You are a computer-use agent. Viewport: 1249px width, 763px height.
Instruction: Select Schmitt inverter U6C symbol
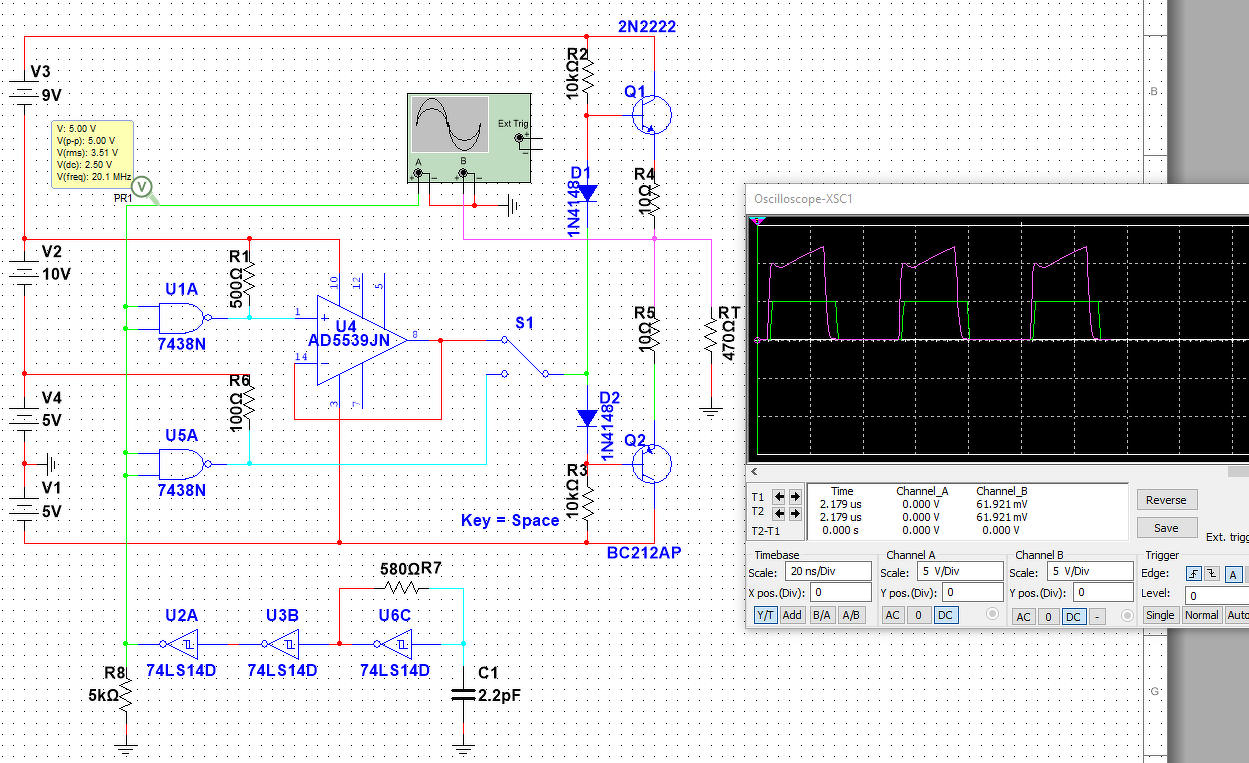point(394,643)
